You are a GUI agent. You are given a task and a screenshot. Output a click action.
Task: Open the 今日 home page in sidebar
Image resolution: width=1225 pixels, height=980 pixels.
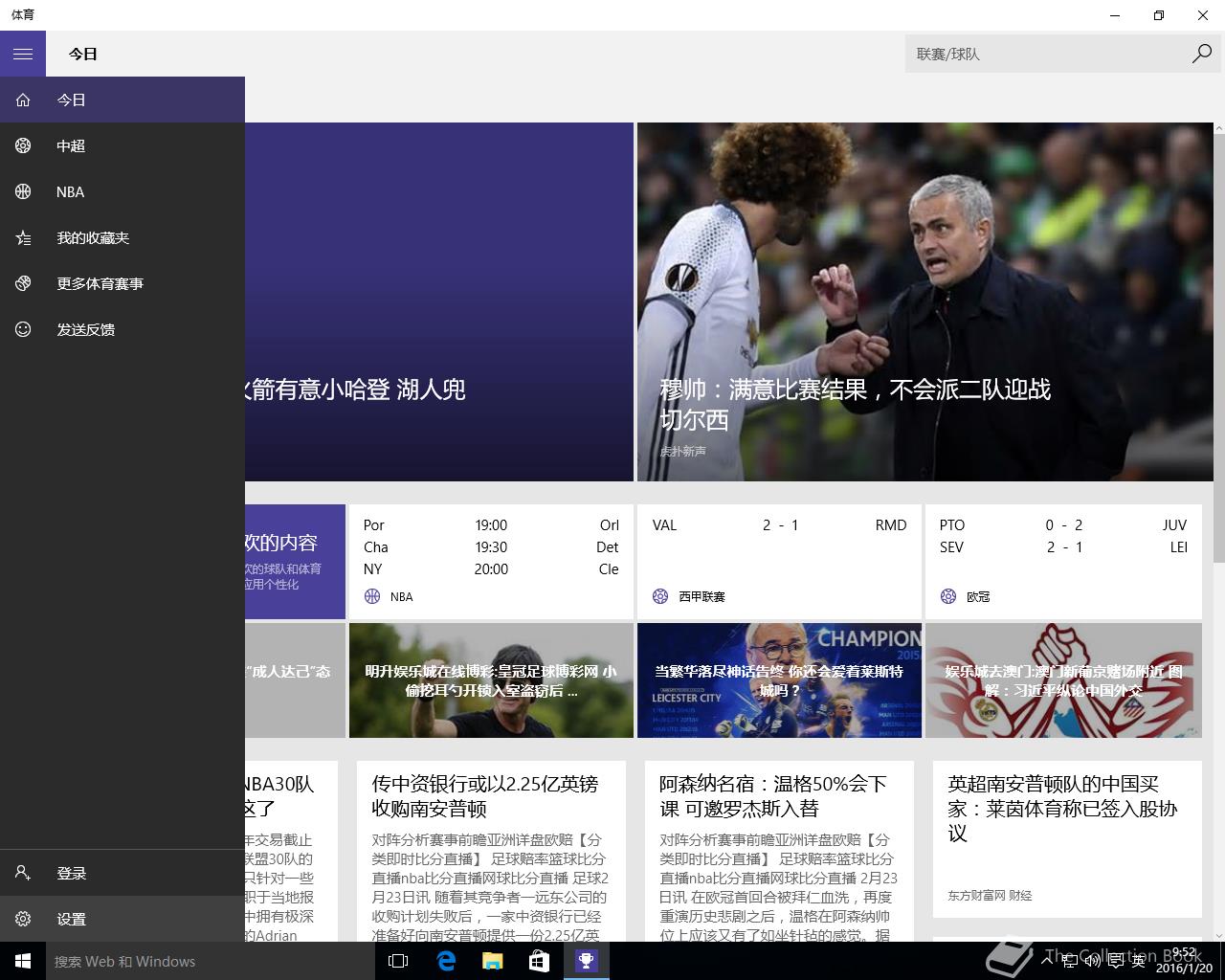tap(122, 100)
